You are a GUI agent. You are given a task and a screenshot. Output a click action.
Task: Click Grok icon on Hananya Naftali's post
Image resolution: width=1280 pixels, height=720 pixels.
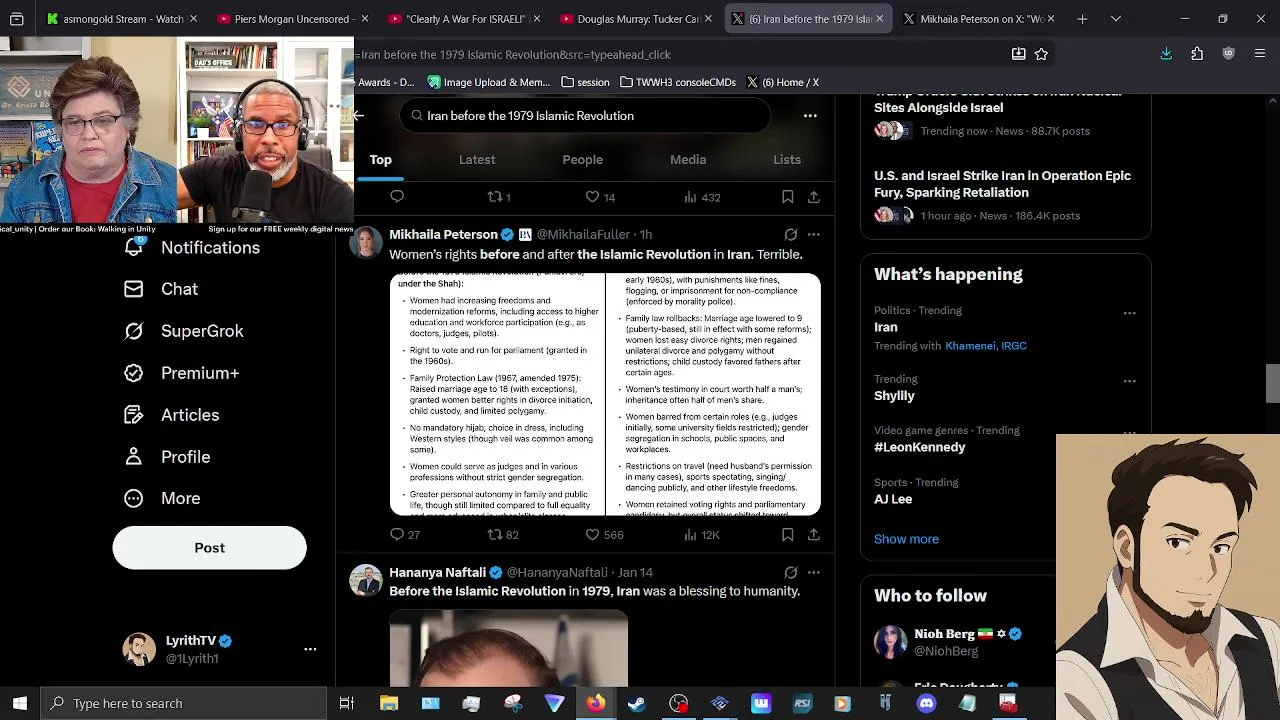[x=791, y=572]
